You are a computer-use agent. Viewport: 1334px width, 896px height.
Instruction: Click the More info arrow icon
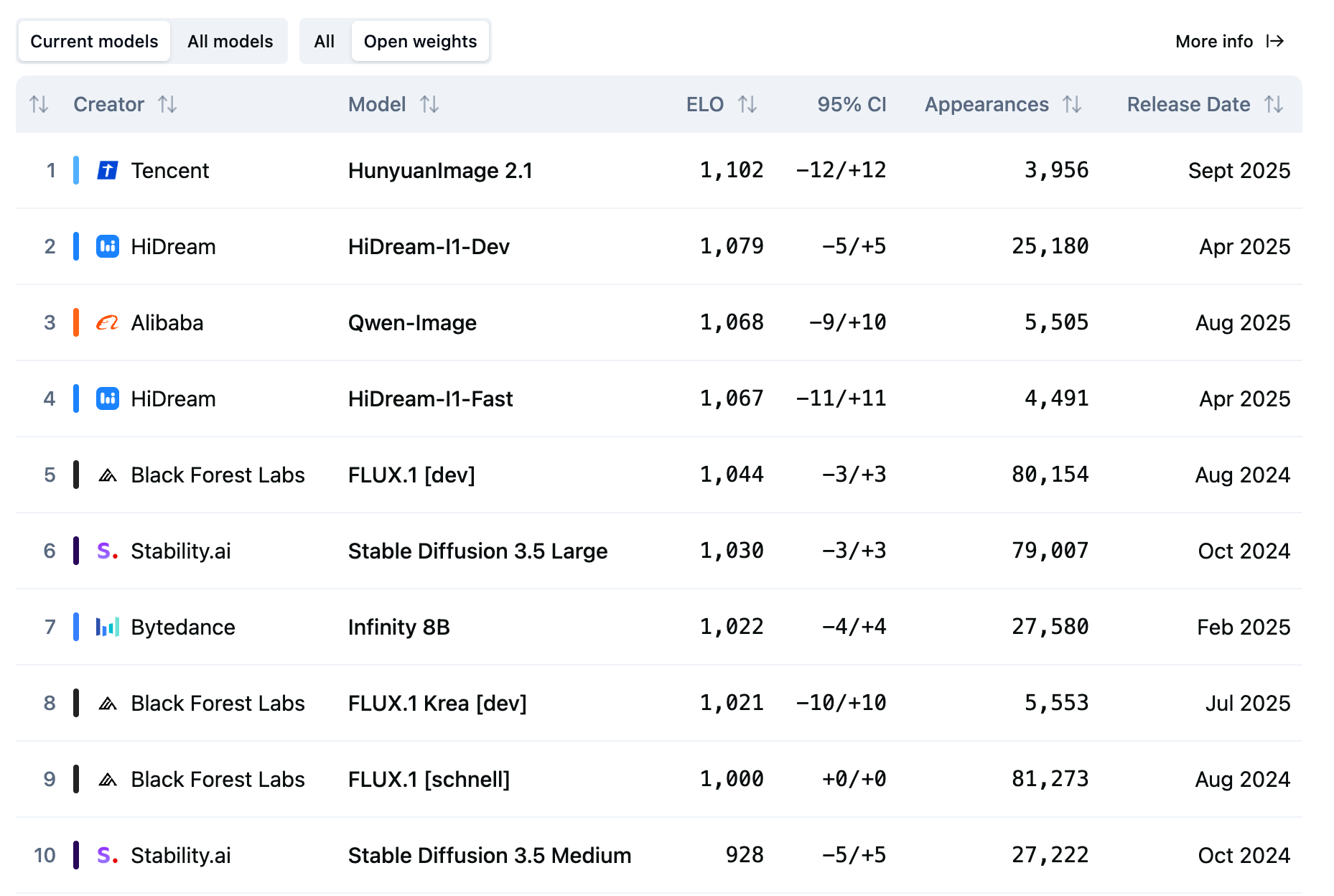point(1275,42)
